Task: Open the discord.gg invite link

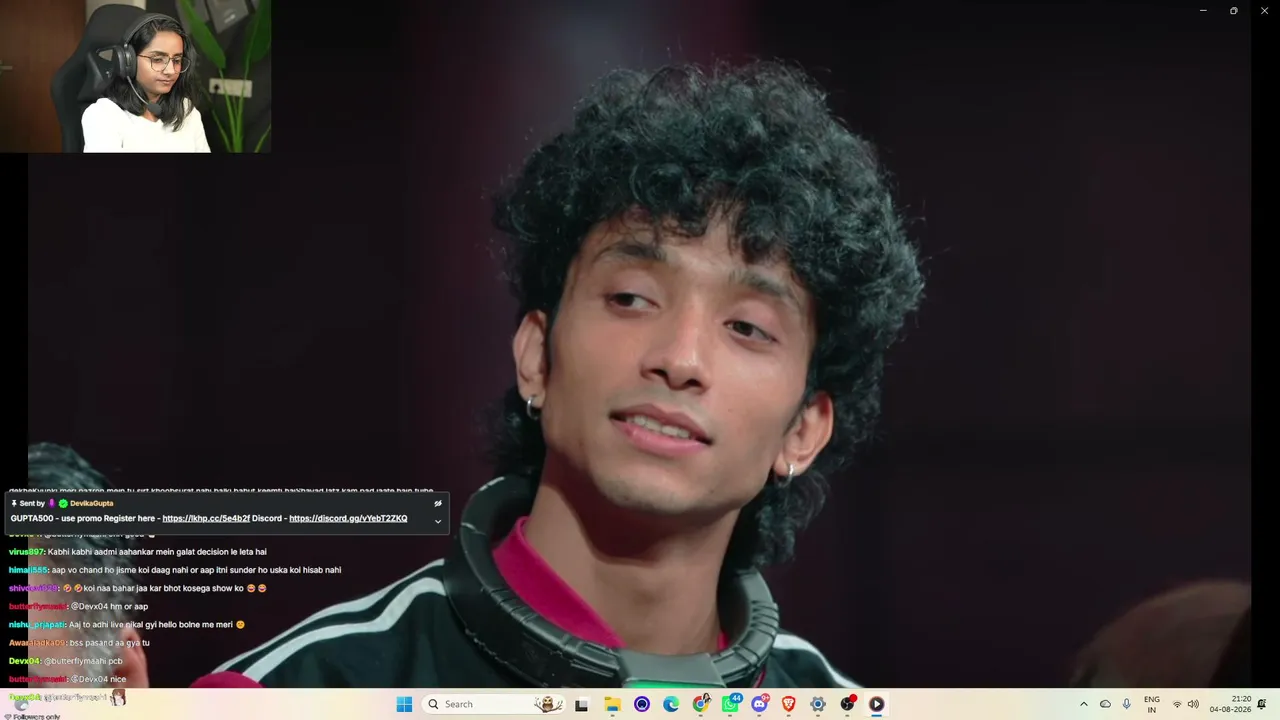Action: [x=348, y=518]
